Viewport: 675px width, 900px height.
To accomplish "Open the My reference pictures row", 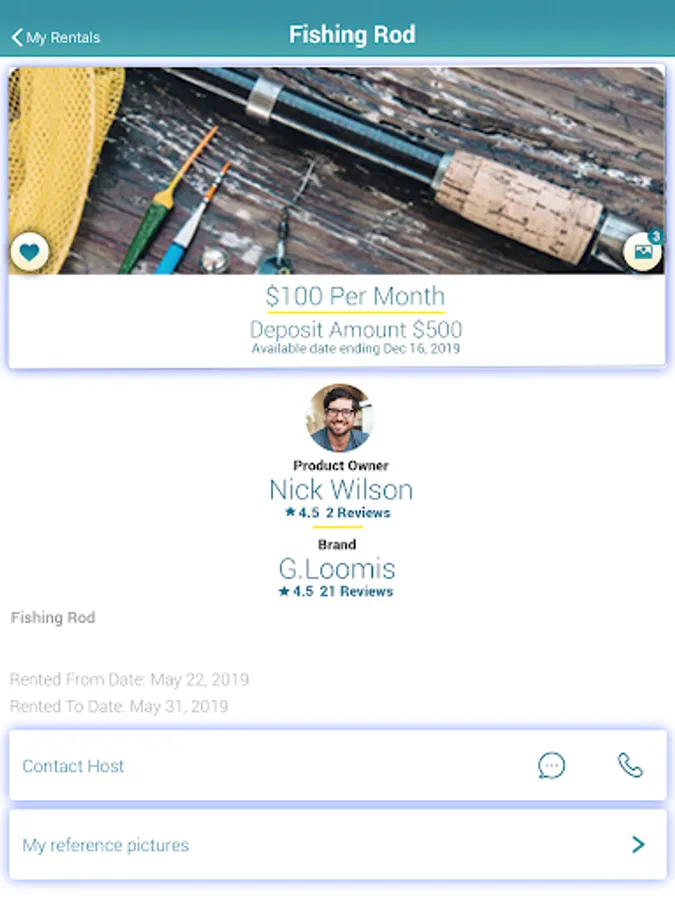I will pos(338,844).
